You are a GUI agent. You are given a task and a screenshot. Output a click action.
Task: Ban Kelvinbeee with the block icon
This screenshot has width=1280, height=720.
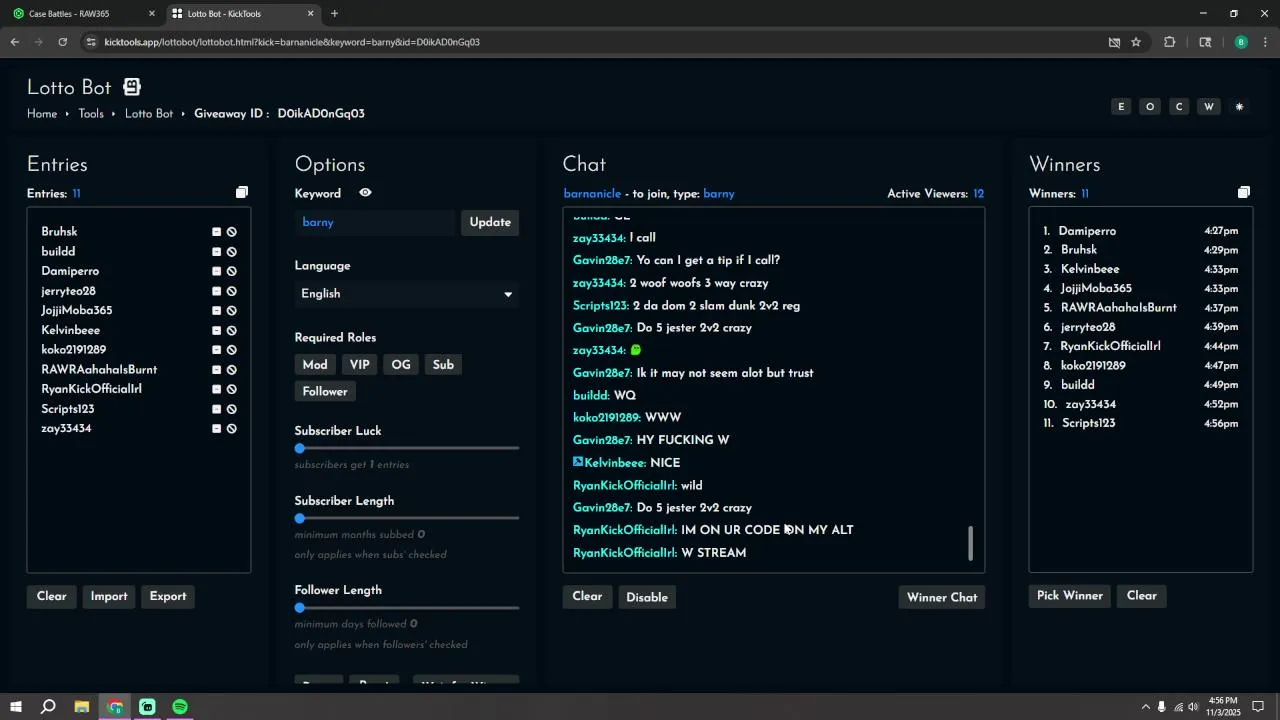[x=231, y=330]
